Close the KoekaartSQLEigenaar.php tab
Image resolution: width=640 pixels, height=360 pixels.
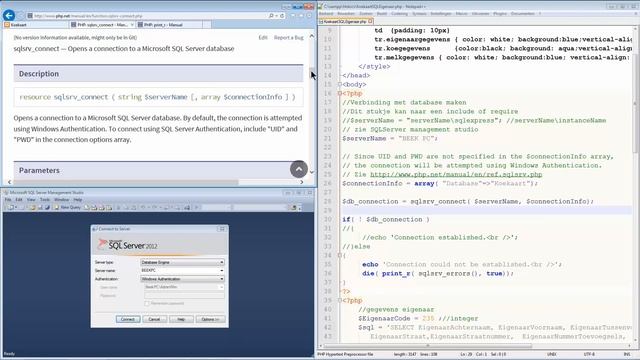(371, 21)
